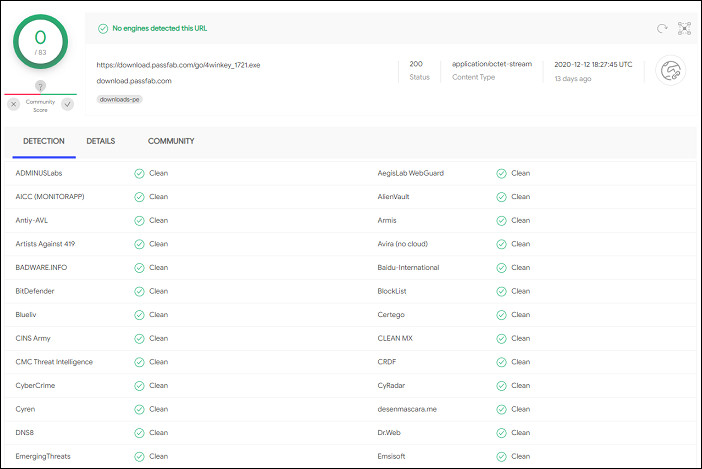Screen dimensions: 702x469
Task: Click the downloads-pe tag
Action: point(120,99)
